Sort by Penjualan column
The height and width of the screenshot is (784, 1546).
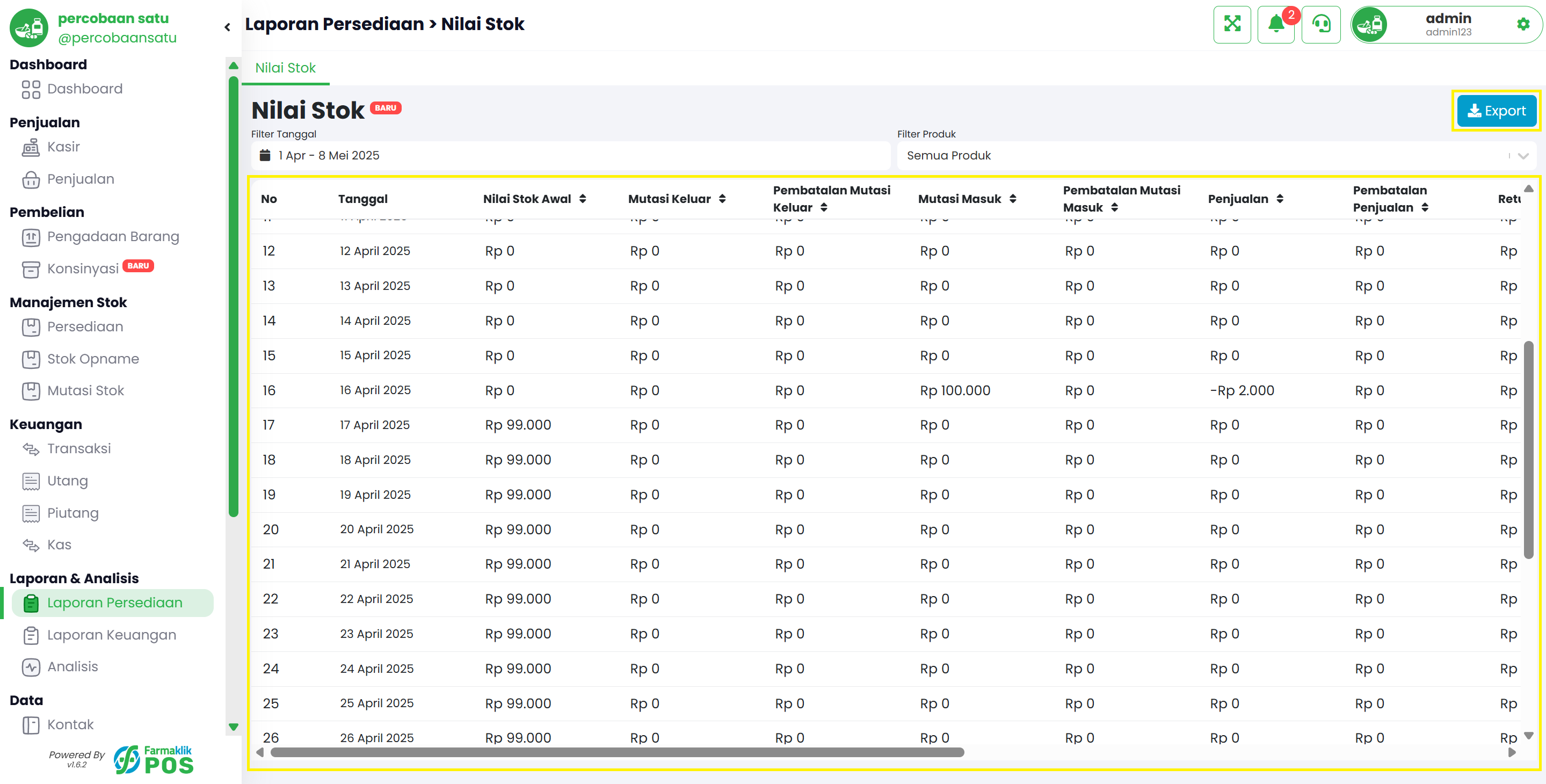[1280, 199]
